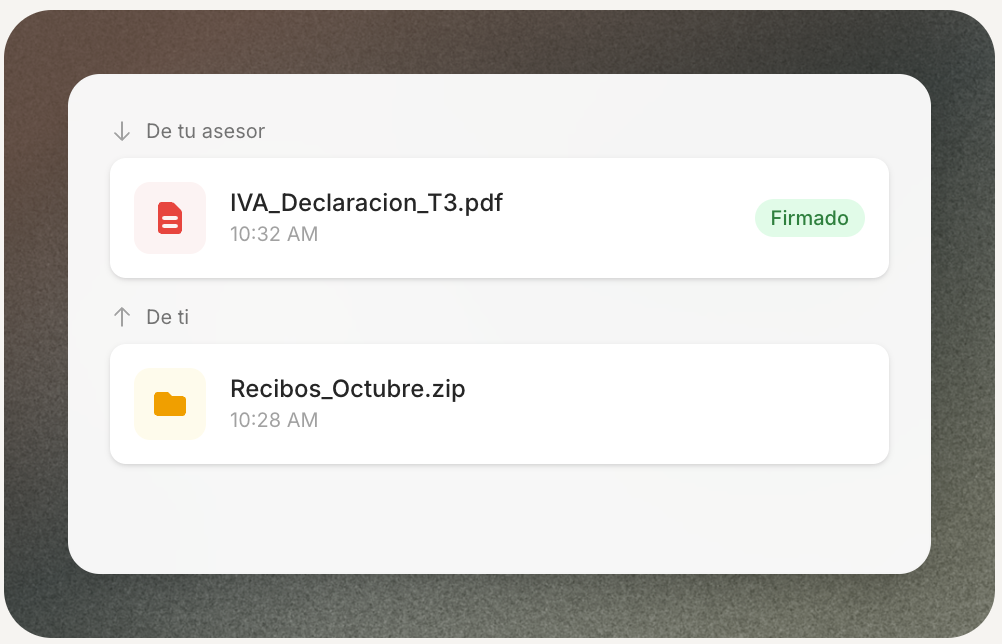Click the empty panel area below the Recibos card

500,518
